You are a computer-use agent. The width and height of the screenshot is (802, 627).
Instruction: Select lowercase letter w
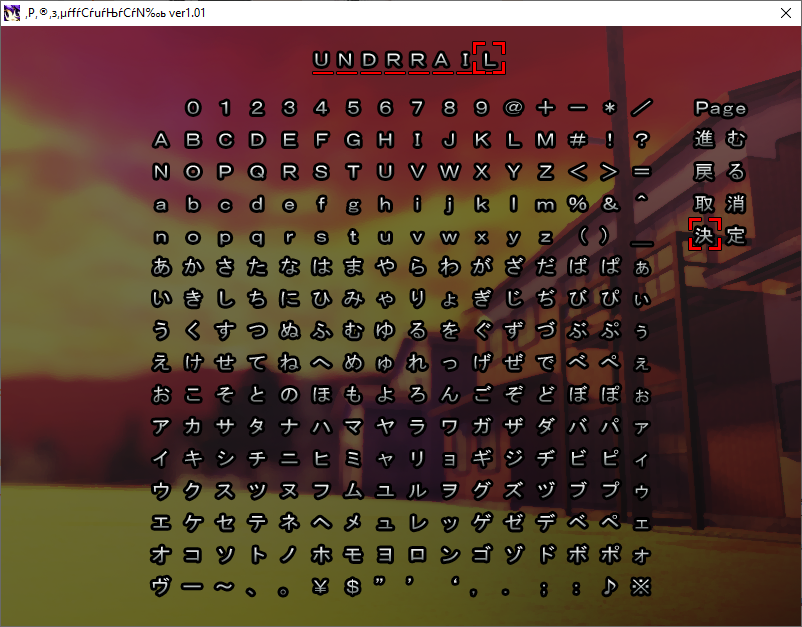pyautogui.click(x=450, y=237)
